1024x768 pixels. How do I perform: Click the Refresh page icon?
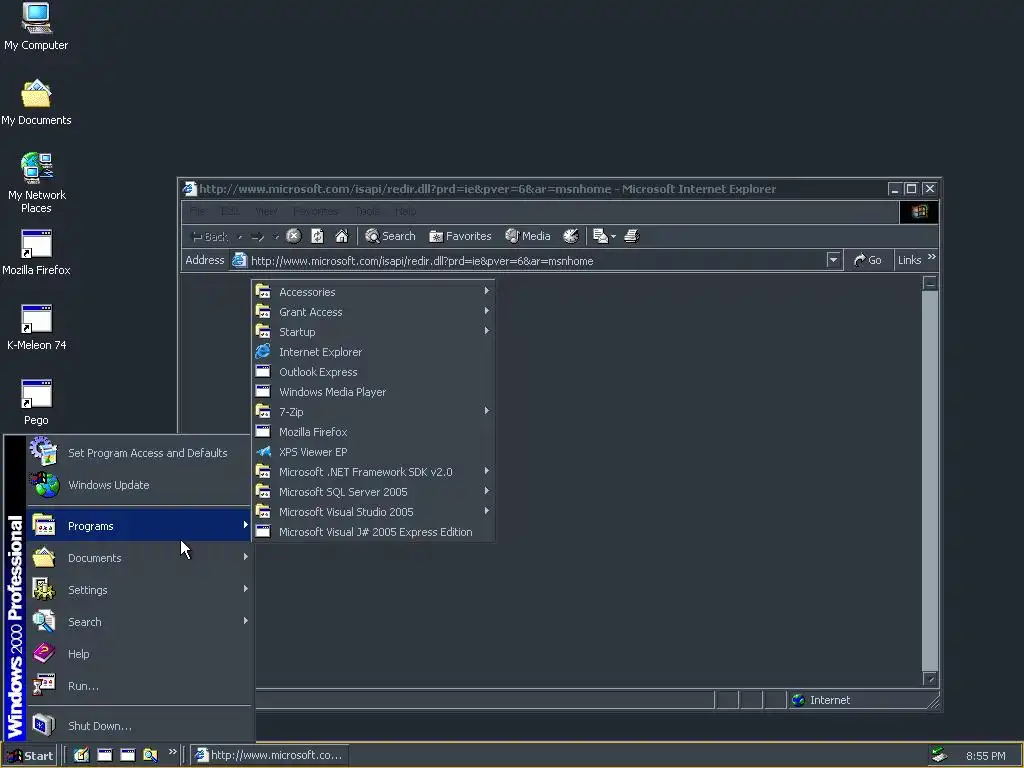tap(317, 236)
